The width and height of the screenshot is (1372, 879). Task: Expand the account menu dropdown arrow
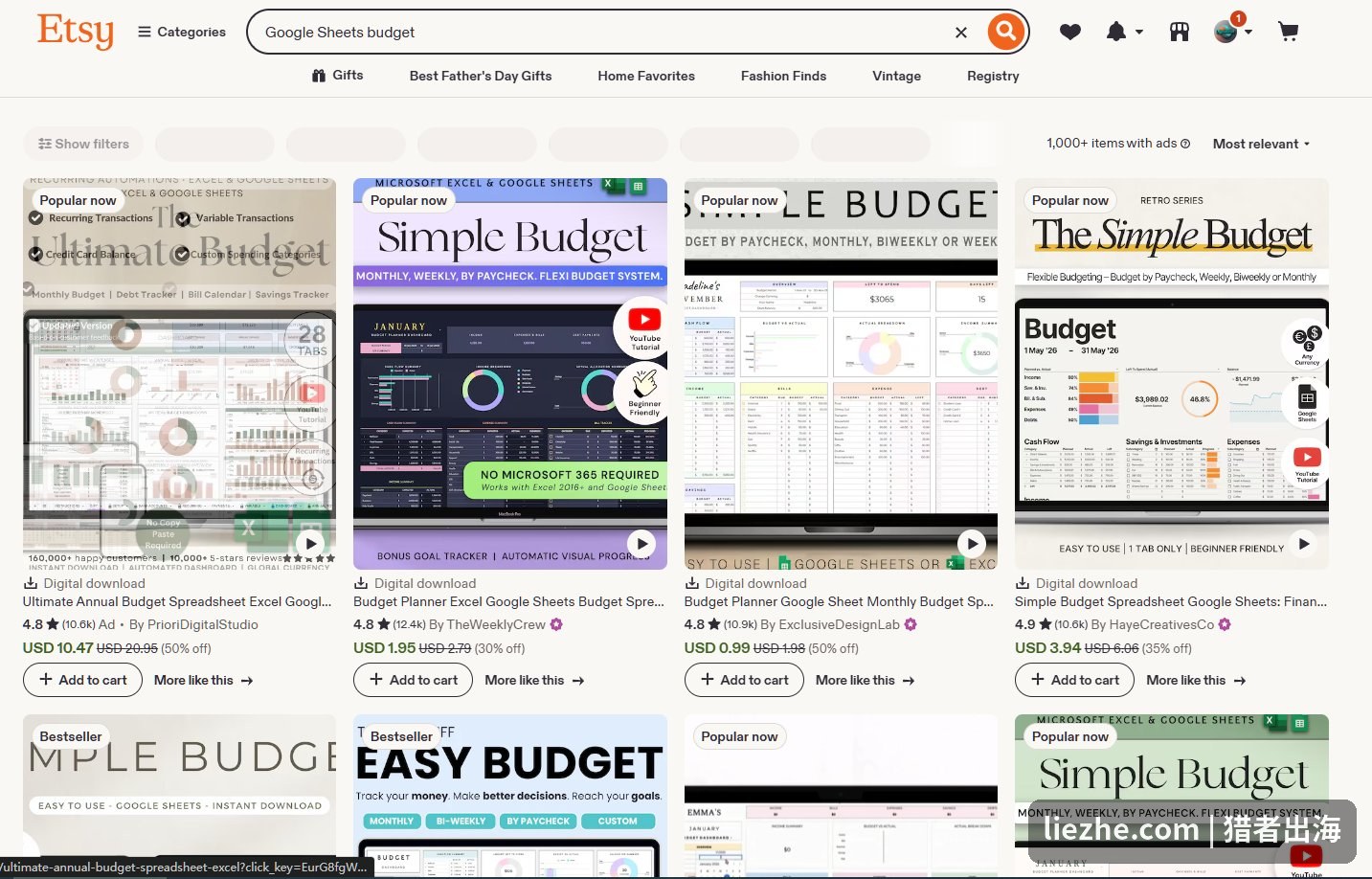coord(1248,33)
